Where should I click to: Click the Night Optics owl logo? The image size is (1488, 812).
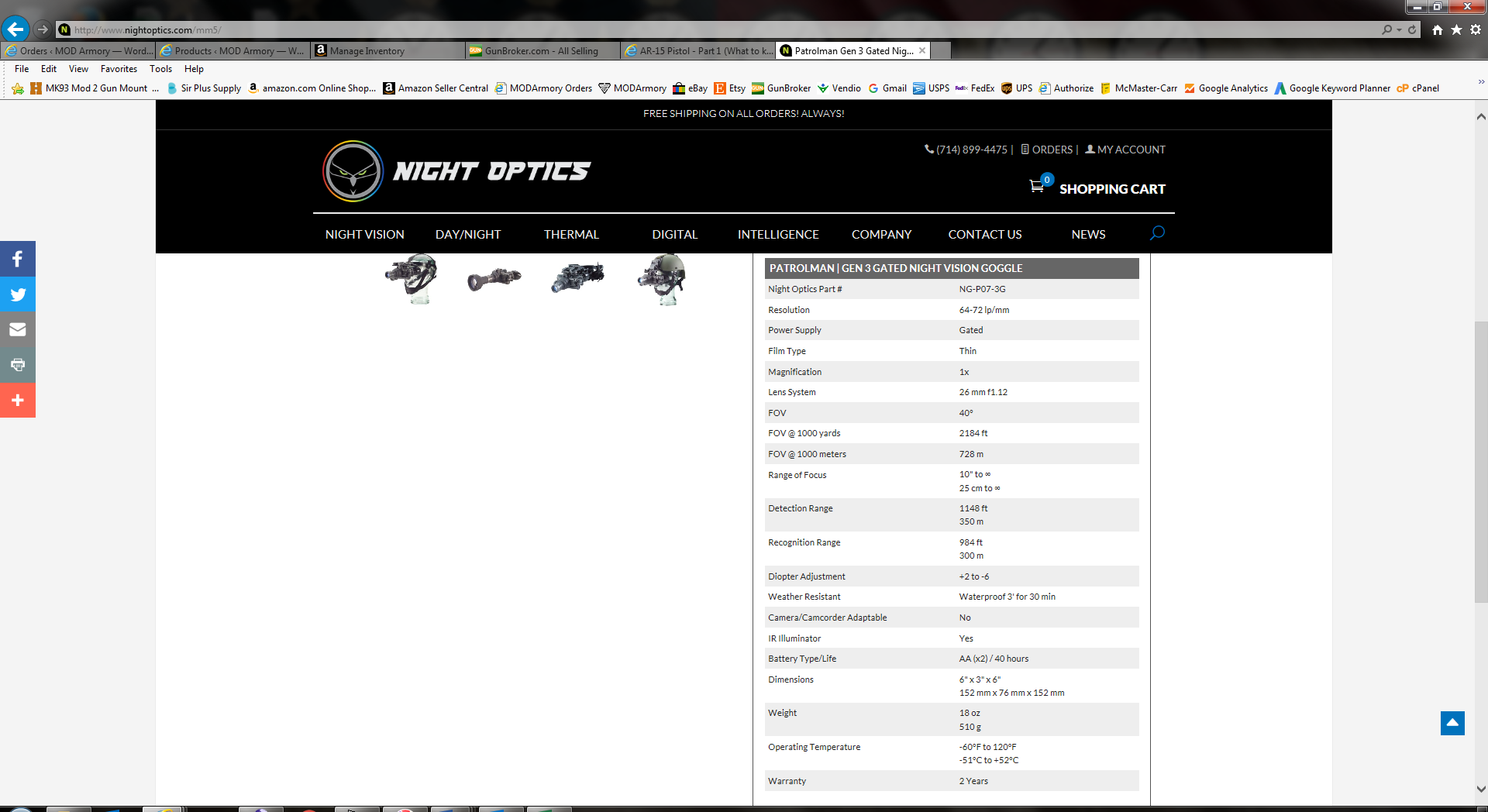click(353, 171)
